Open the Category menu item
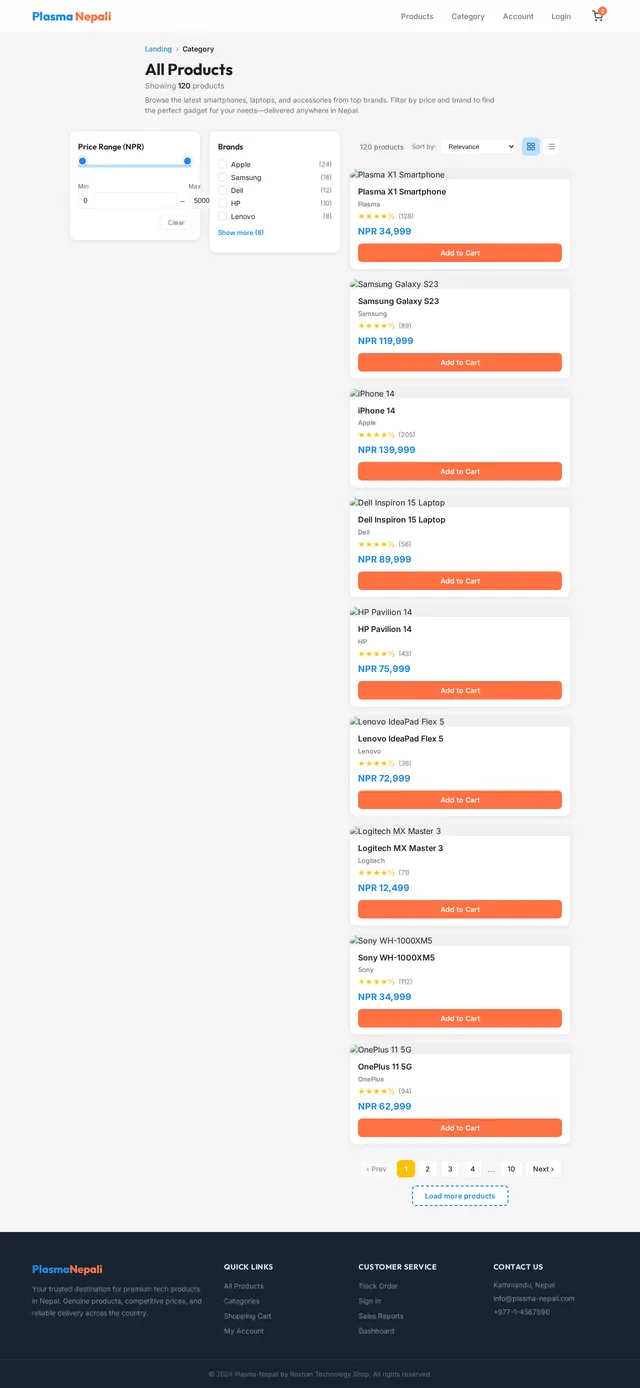640x1388 pixels. (x=468, y=16)
